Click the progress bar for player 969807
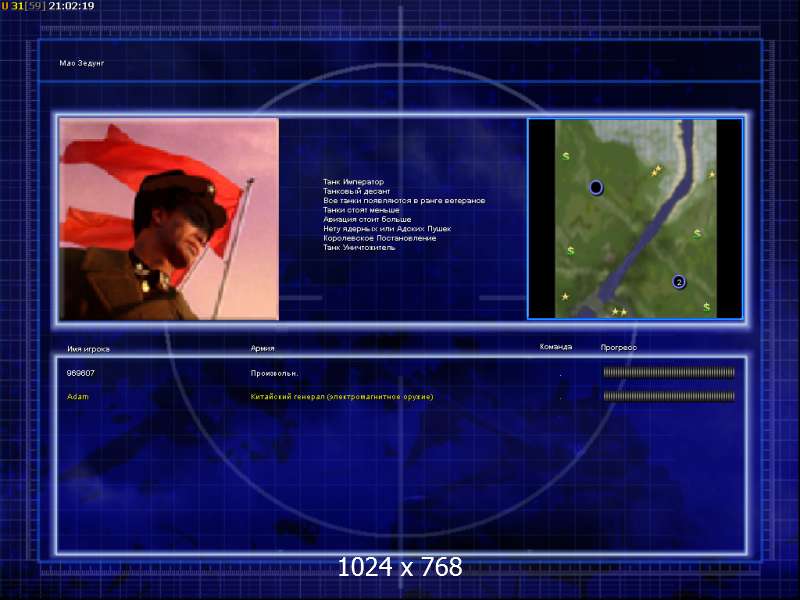 pyautogui.click(x=669, y=372)
